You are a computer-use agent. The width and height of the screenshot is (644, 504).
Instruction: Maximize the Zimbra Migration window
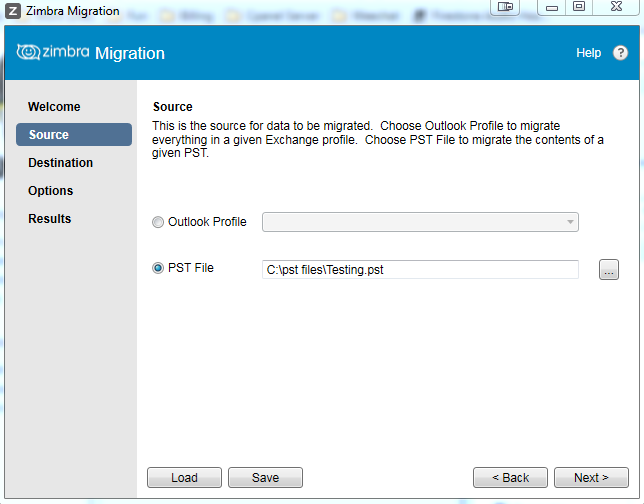[579, 7]
